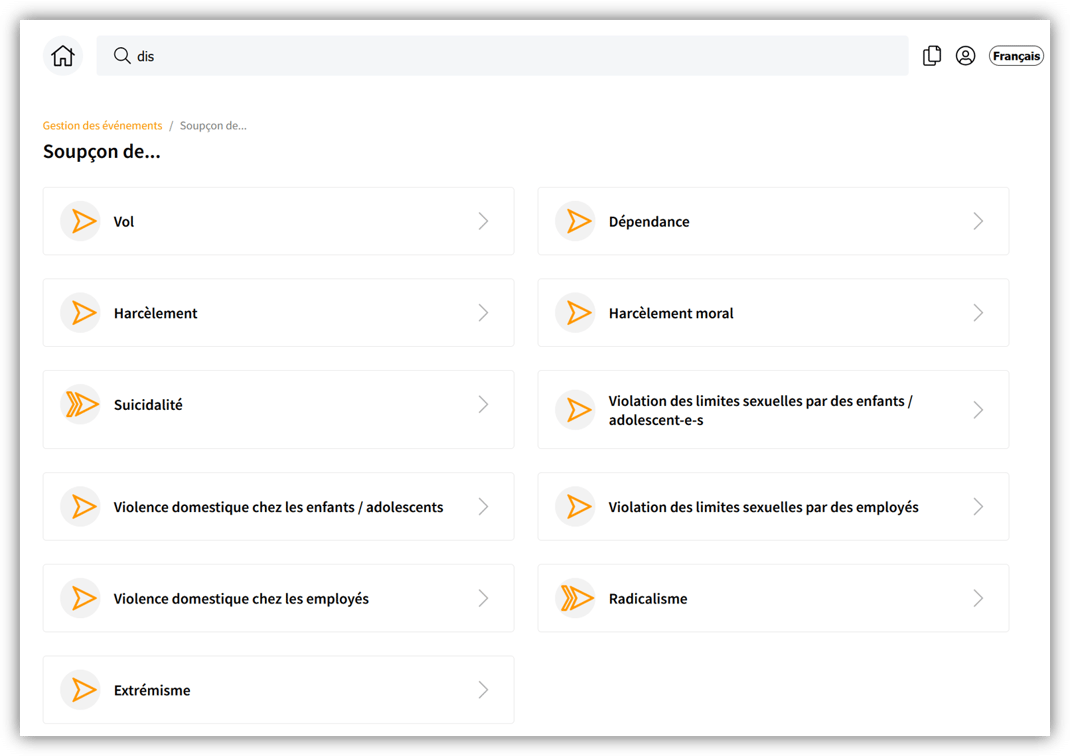Click the arrow icon beside Harcèlement moral
Image resolution: width=1070 pixels, height=756 pixels.
576,313
